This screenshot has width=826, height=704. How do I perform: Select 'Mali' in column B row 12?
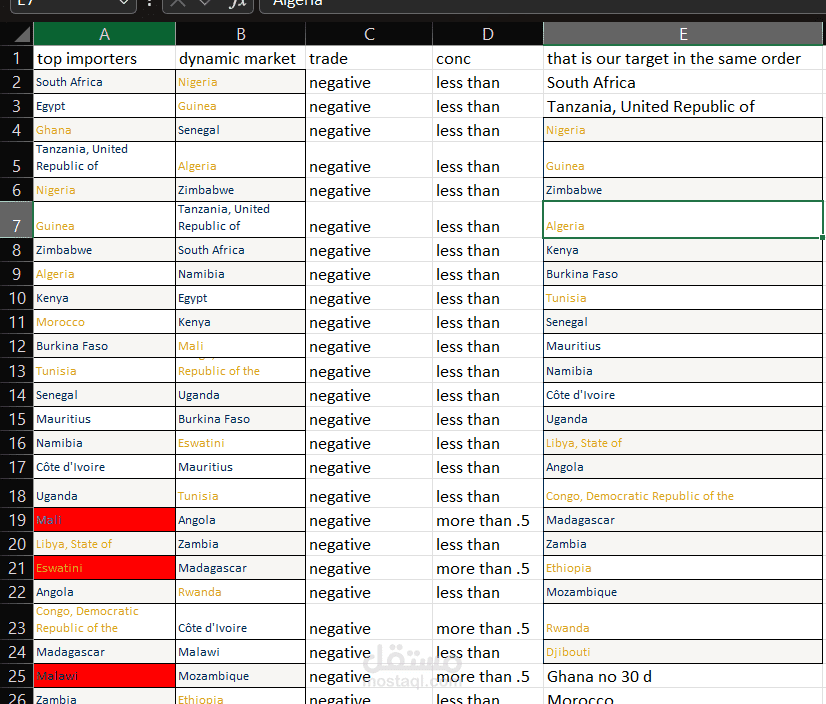pyautogui.click(x=241, y=346)
